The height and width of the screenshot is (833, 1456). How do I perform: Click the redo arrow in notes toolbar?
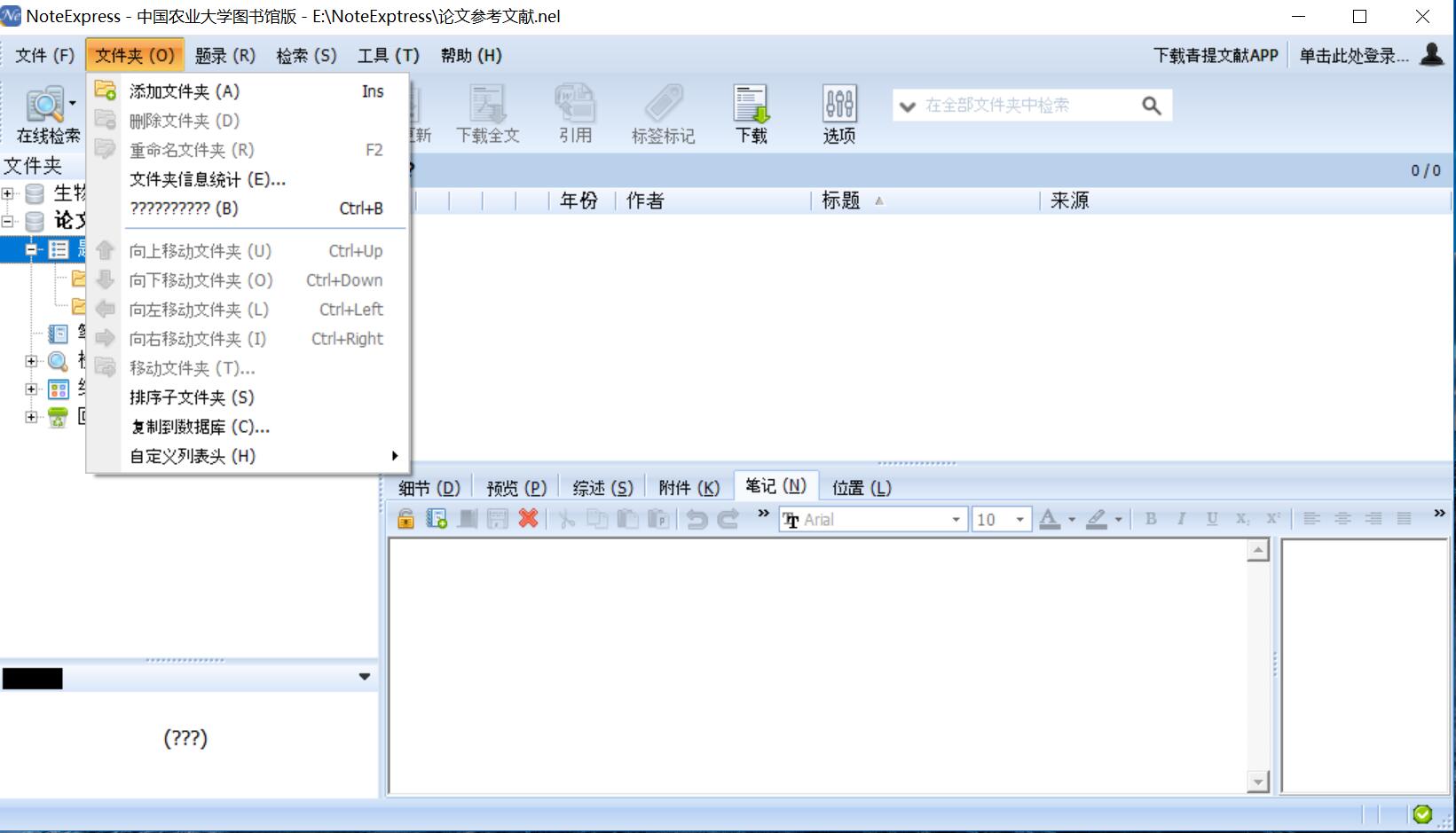click(728, 519)
